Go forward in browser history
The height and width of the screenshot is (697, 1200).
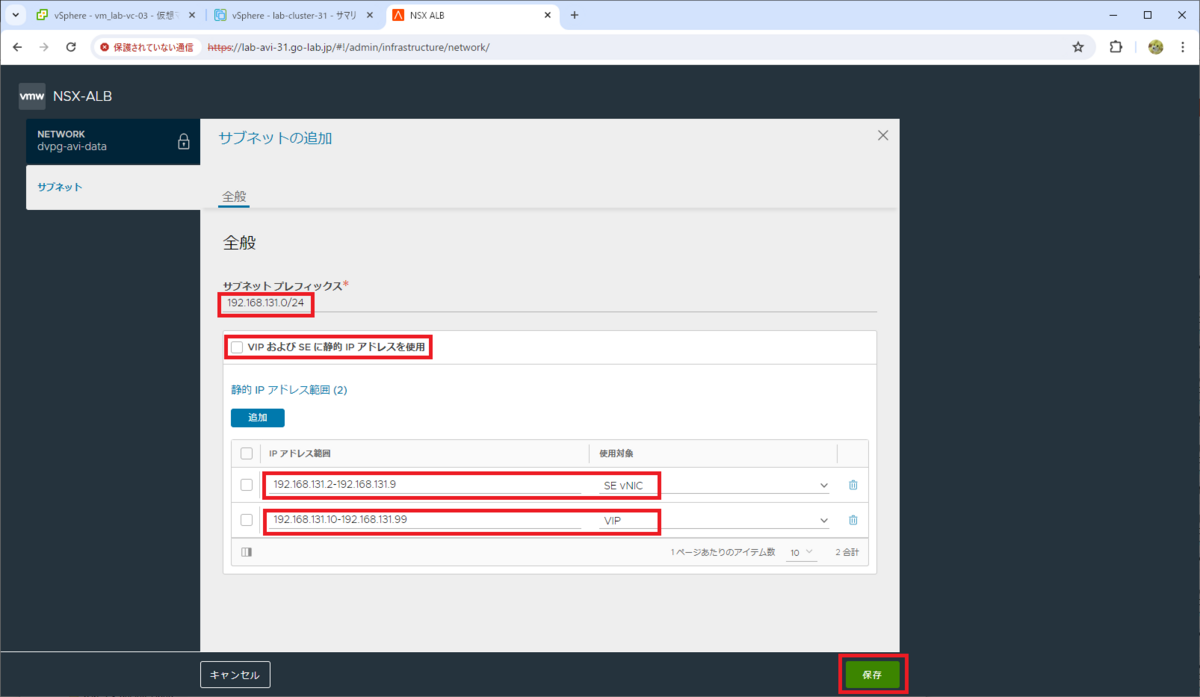tap(44, 47)
